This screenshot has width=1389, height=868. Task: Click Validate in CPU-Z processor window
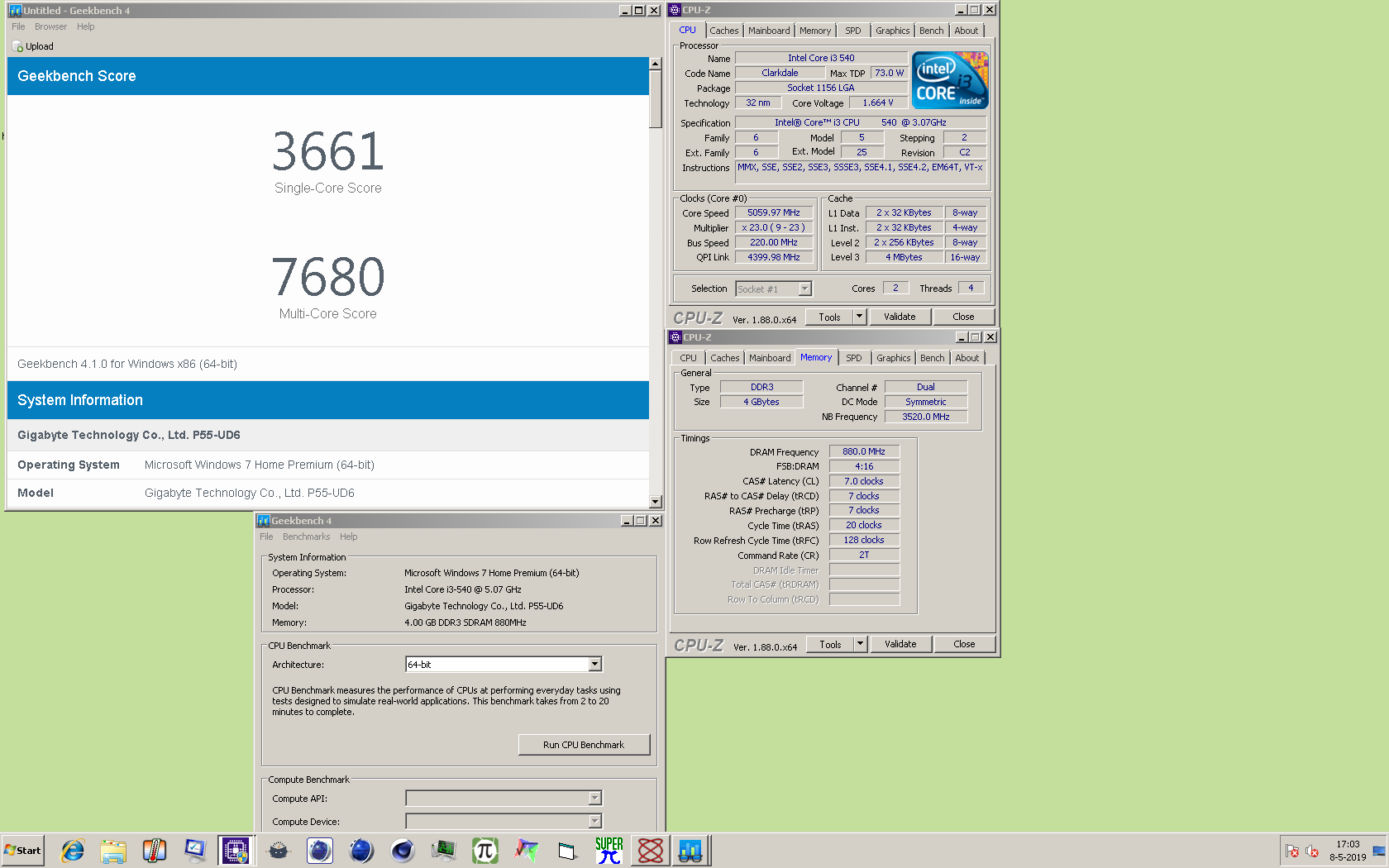(900, 317)
